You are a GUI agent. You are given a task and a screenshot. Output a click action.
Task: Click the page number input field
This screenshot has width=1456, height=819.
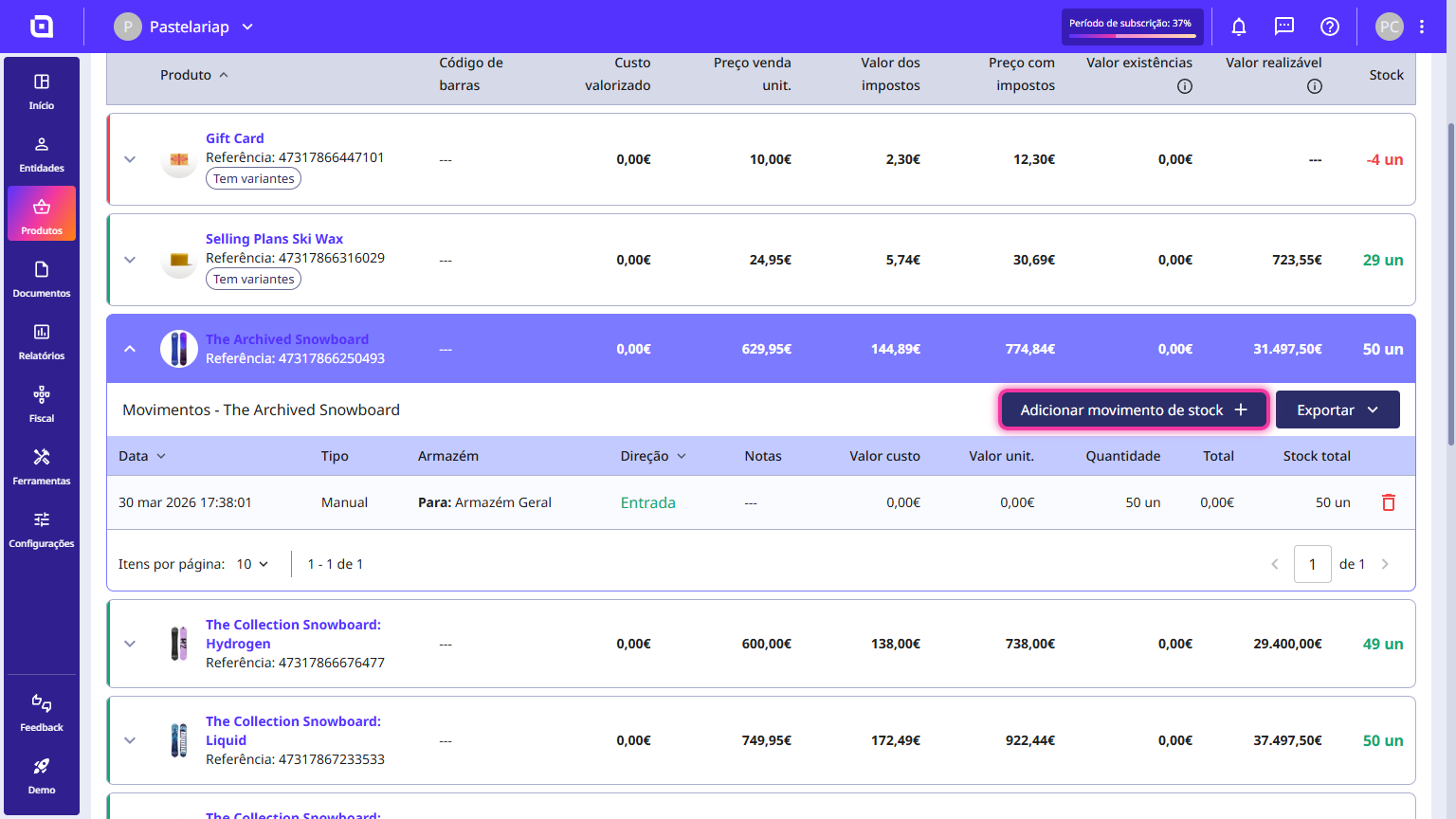pyautogui.click(x=1313, y=564)
